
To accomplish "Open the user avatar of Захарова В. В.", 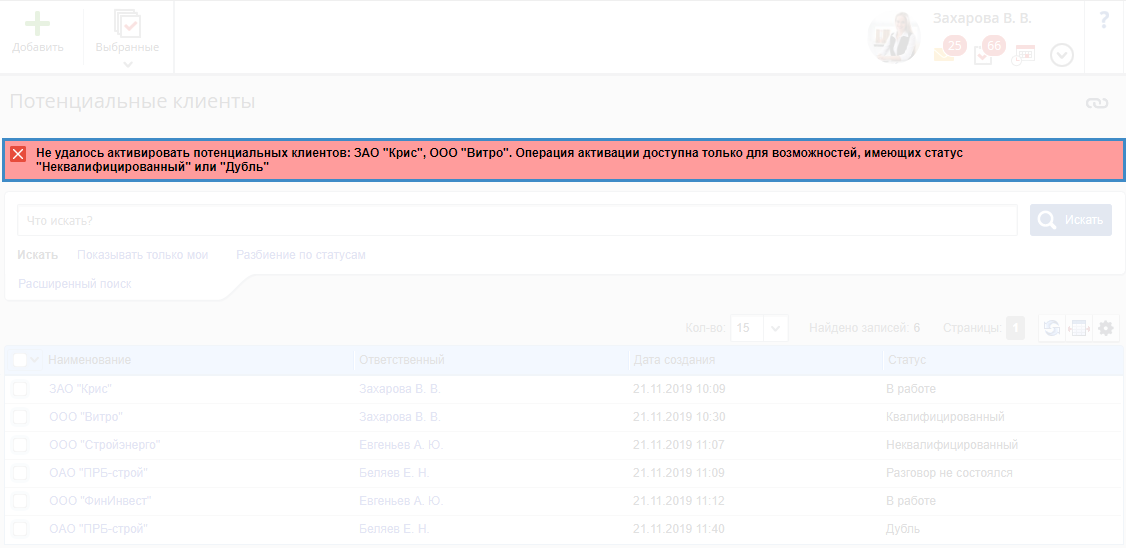I will pyautogui.click(x=894, y=37).
